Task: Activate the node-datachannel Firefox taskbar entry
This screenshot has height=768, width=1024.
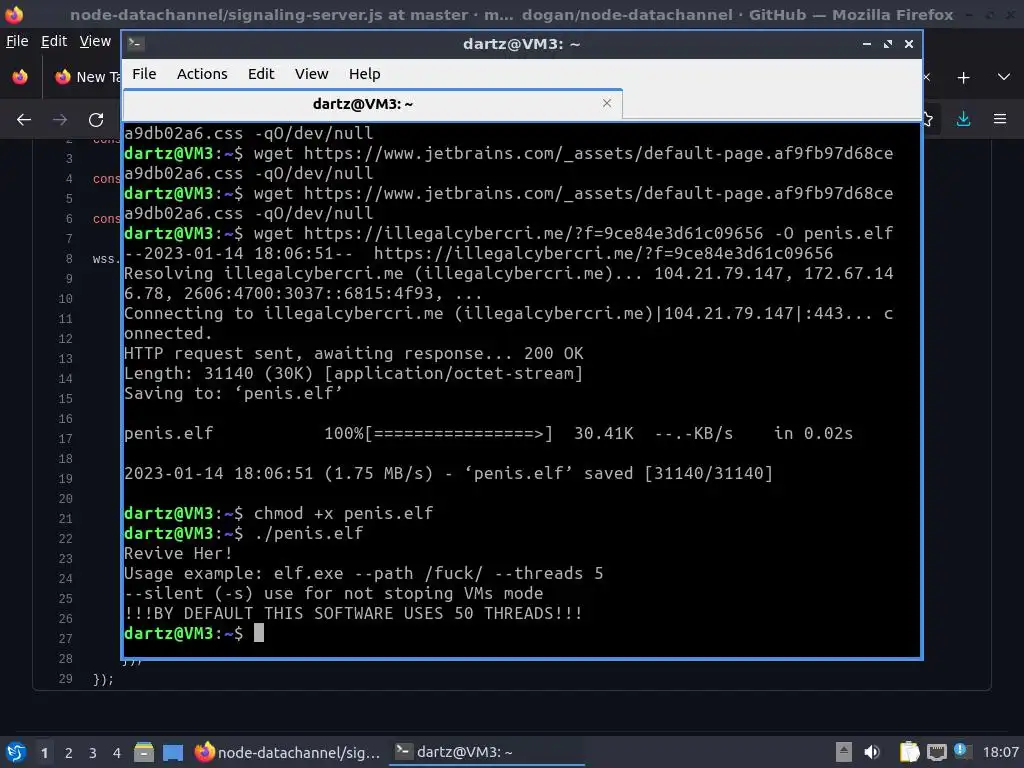Action: click(x=287, y=752)
